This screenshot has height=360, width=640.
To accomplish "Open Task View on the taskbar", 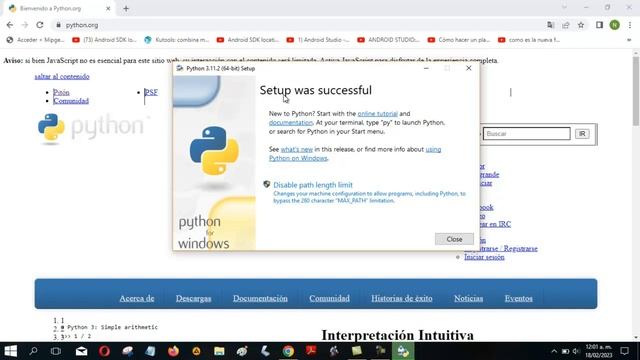I will [56, 351].
